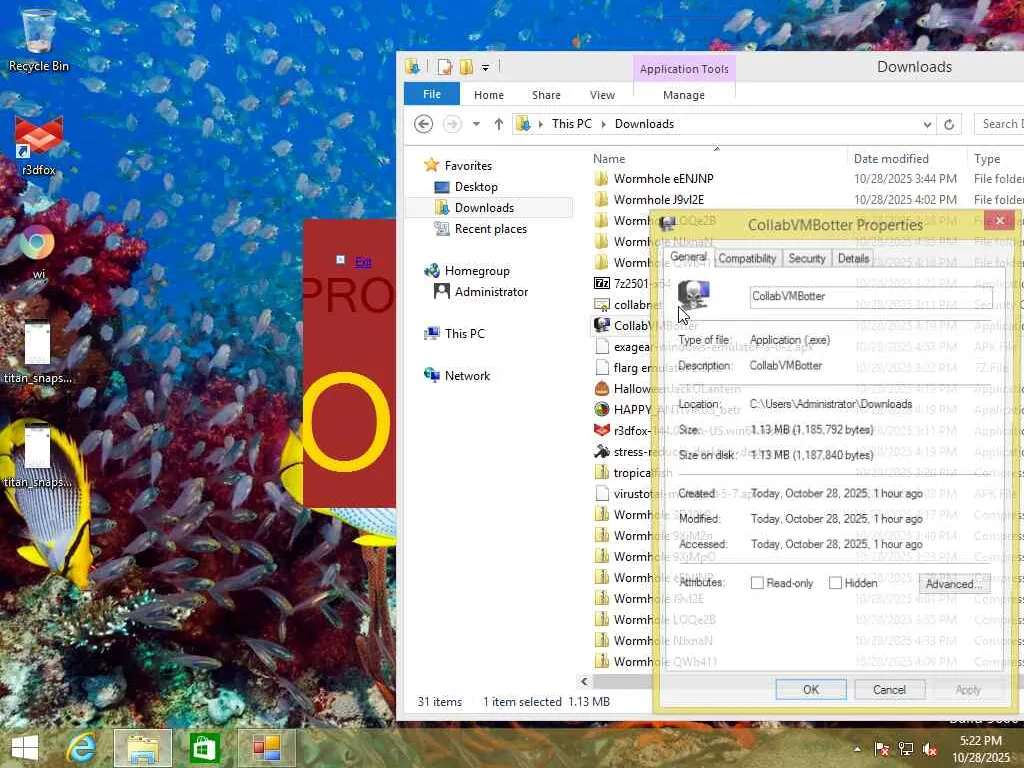Click This PC in address bar

[571, 124]
